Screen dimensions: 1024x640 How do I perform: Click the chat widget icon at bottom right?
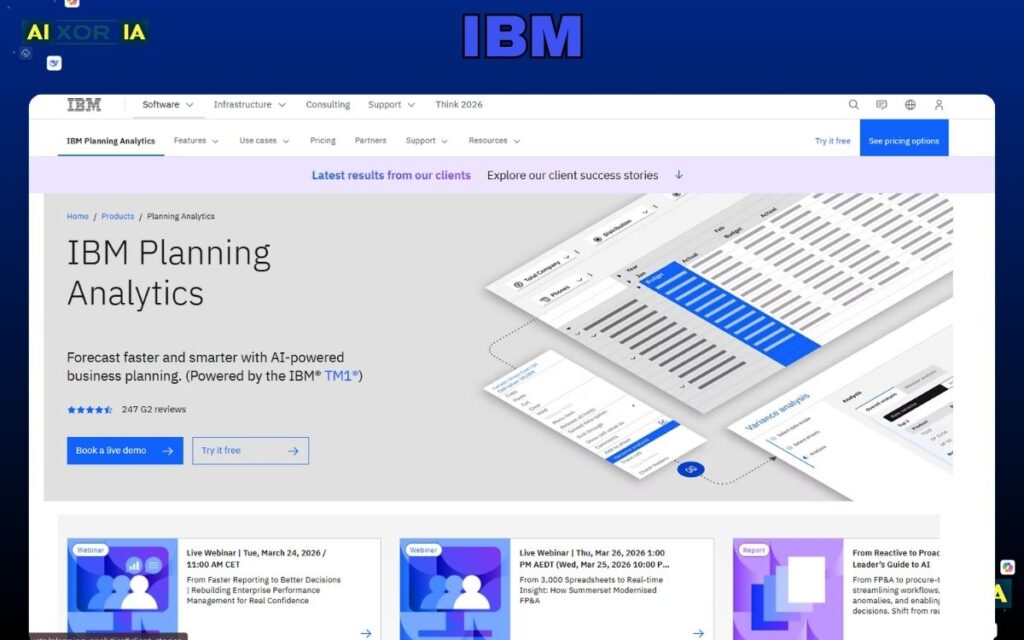(1005, 566)
